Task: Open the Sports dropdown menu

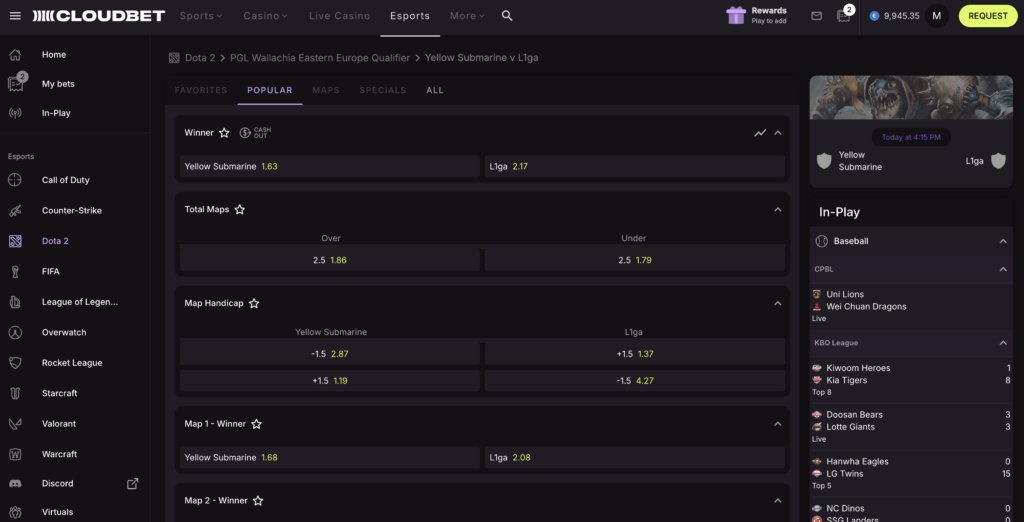Action: [201, 16]
